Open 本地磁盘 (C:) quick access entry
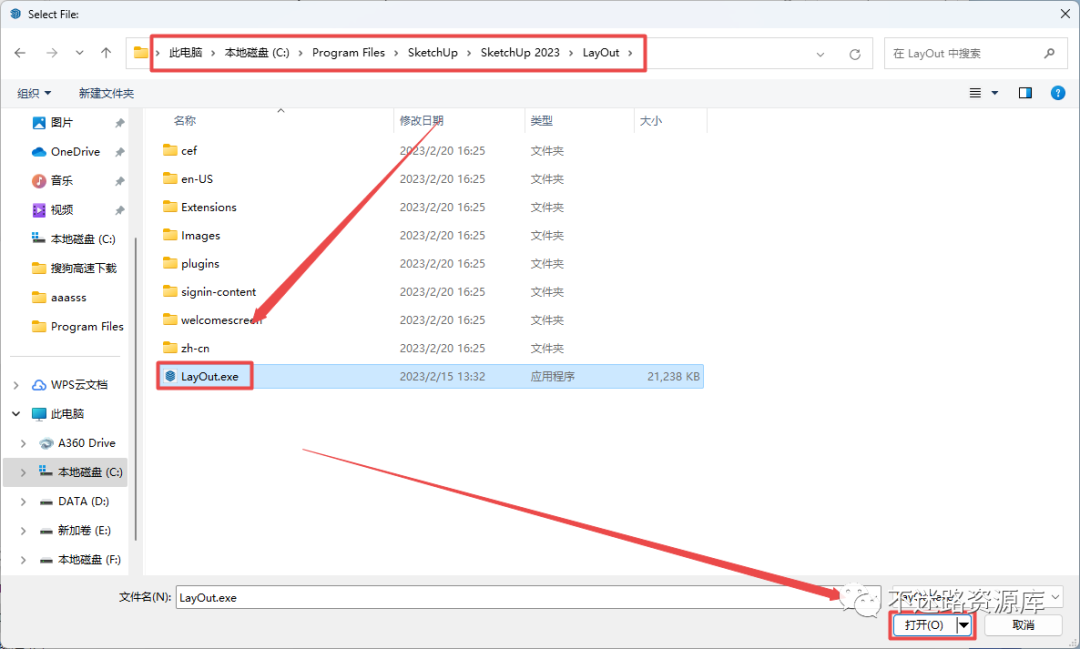The height and width of the screenshot is (649, 1080). tap(83, 239)
